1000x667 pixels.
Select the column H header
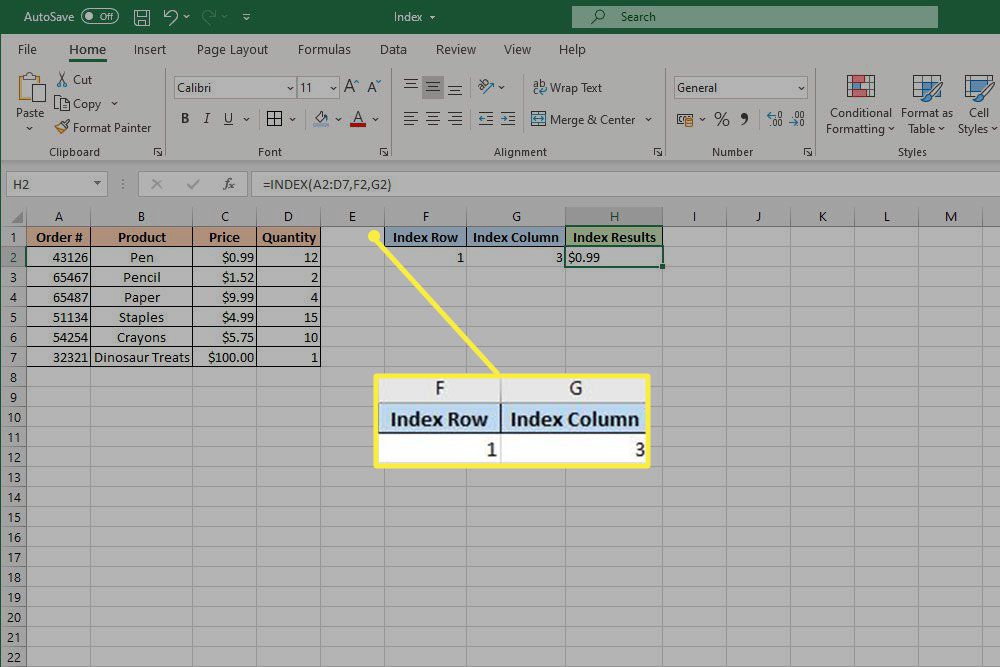[x=614, y=217]
